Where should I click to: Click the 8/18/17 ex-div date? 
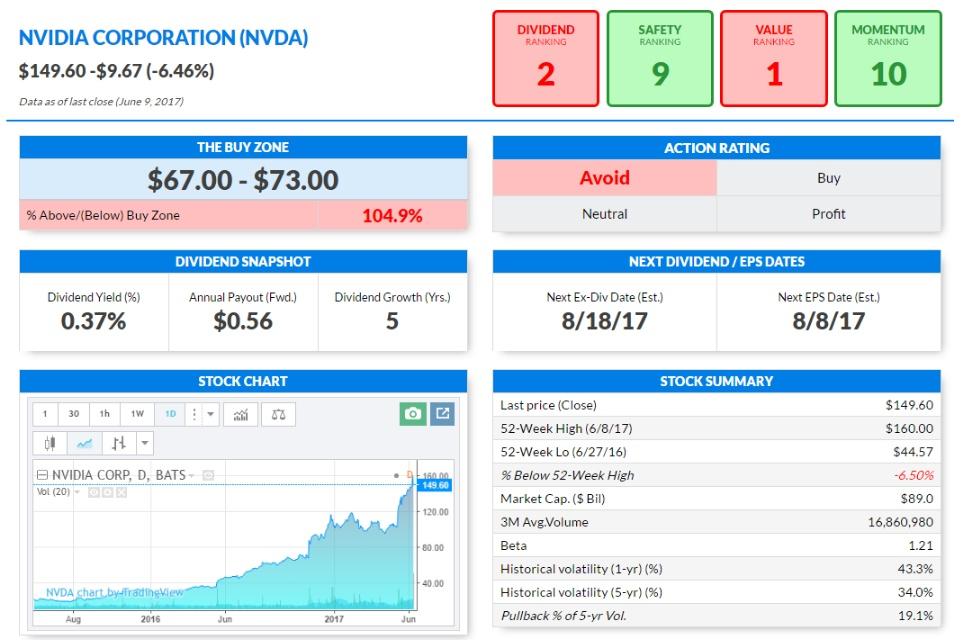pos(604,321)
